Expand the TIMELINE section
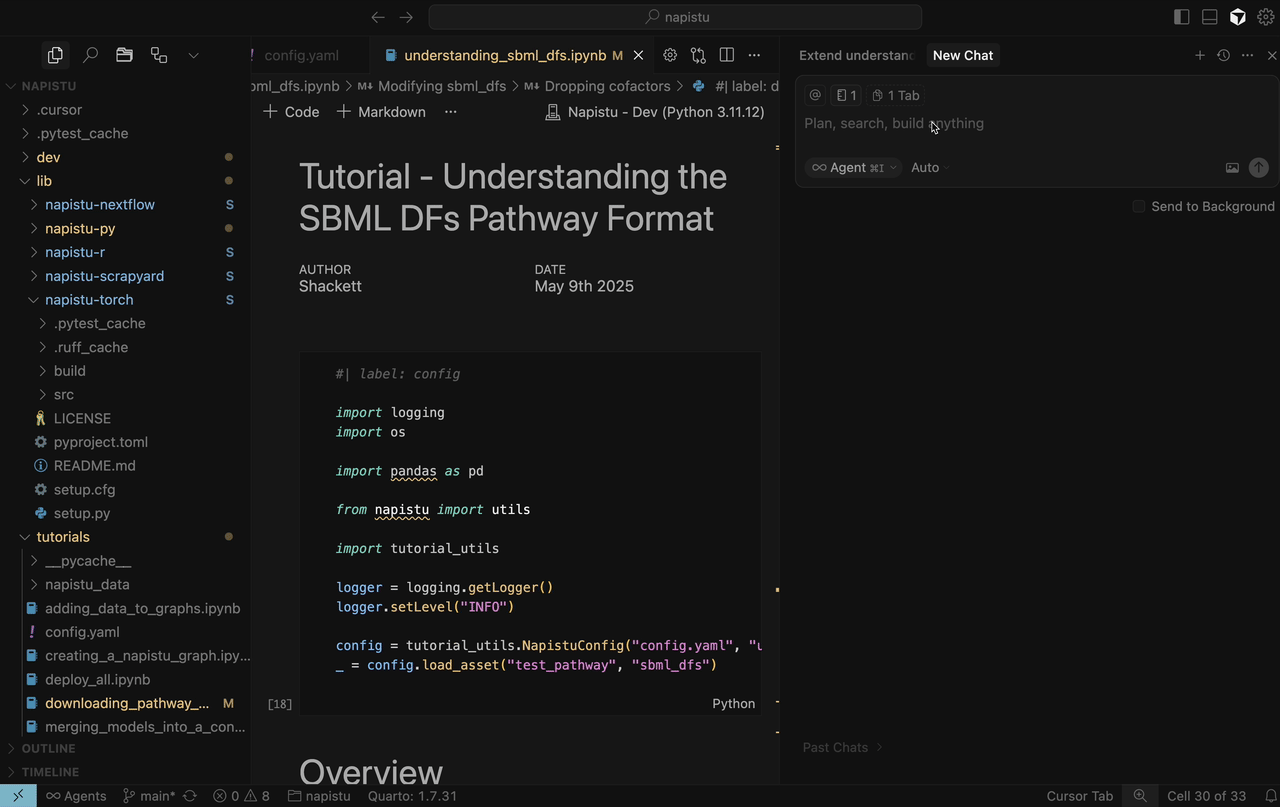 pyautogui.click(x=125, y=772)
